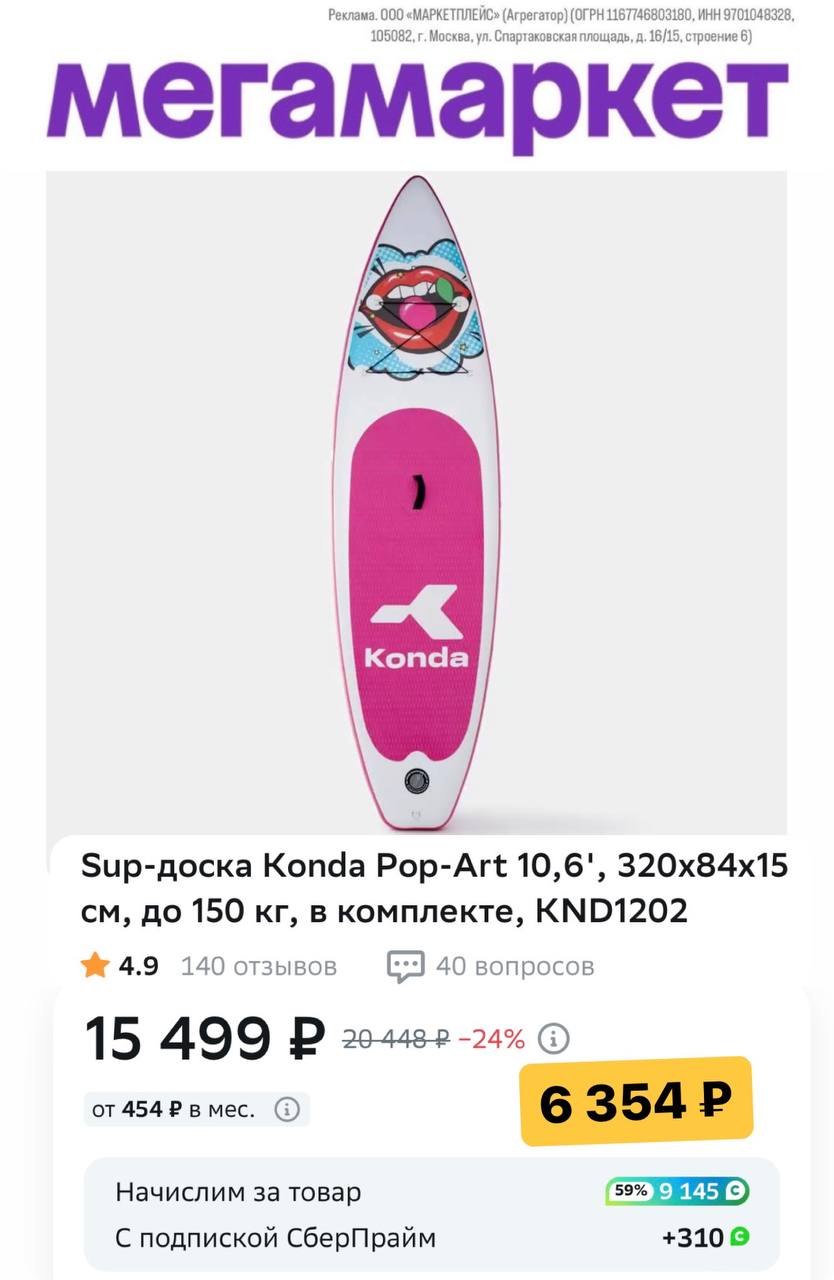Click the crossed-out 20 448 ₽ old price
The width and height of the screenshot is (834, 1280).
395,1039
